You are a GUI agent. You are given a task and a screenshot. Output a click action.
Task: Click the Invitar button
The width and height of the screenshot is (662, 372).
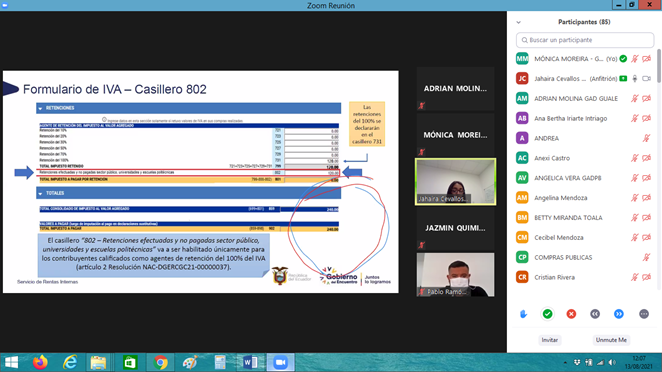[550, 340]
